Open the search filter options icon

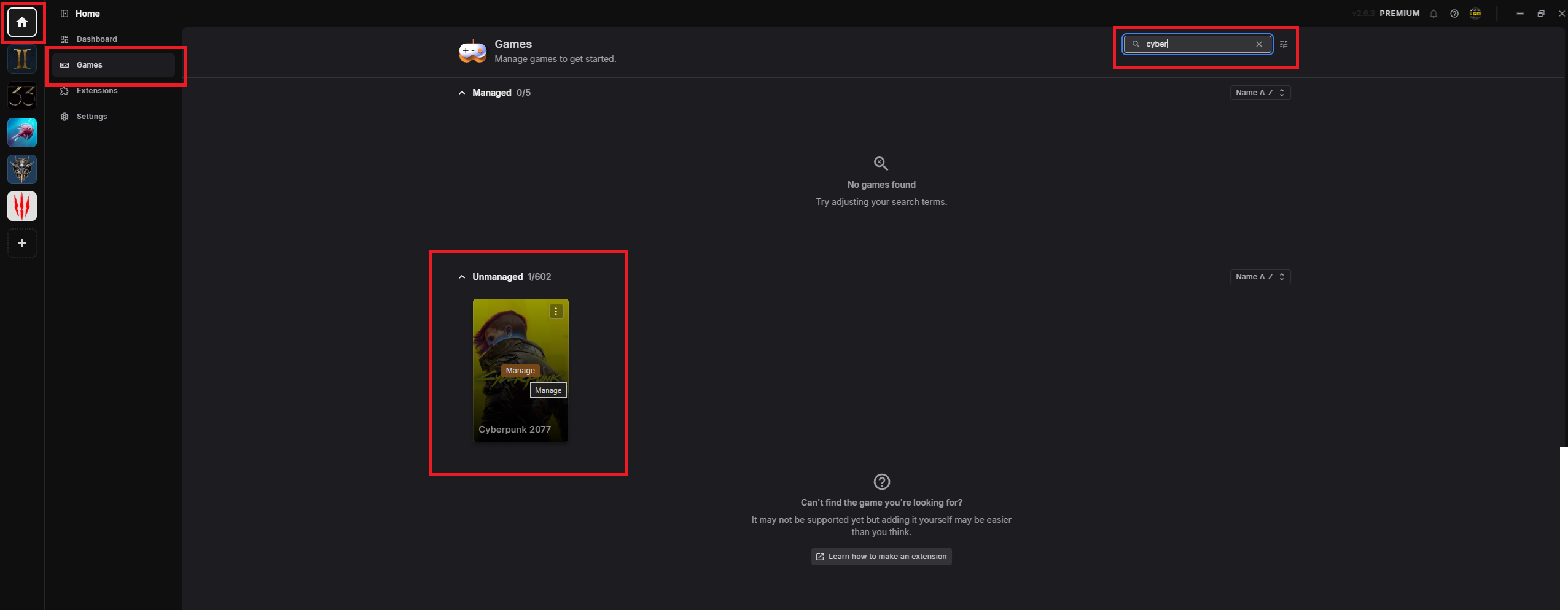1284,44
